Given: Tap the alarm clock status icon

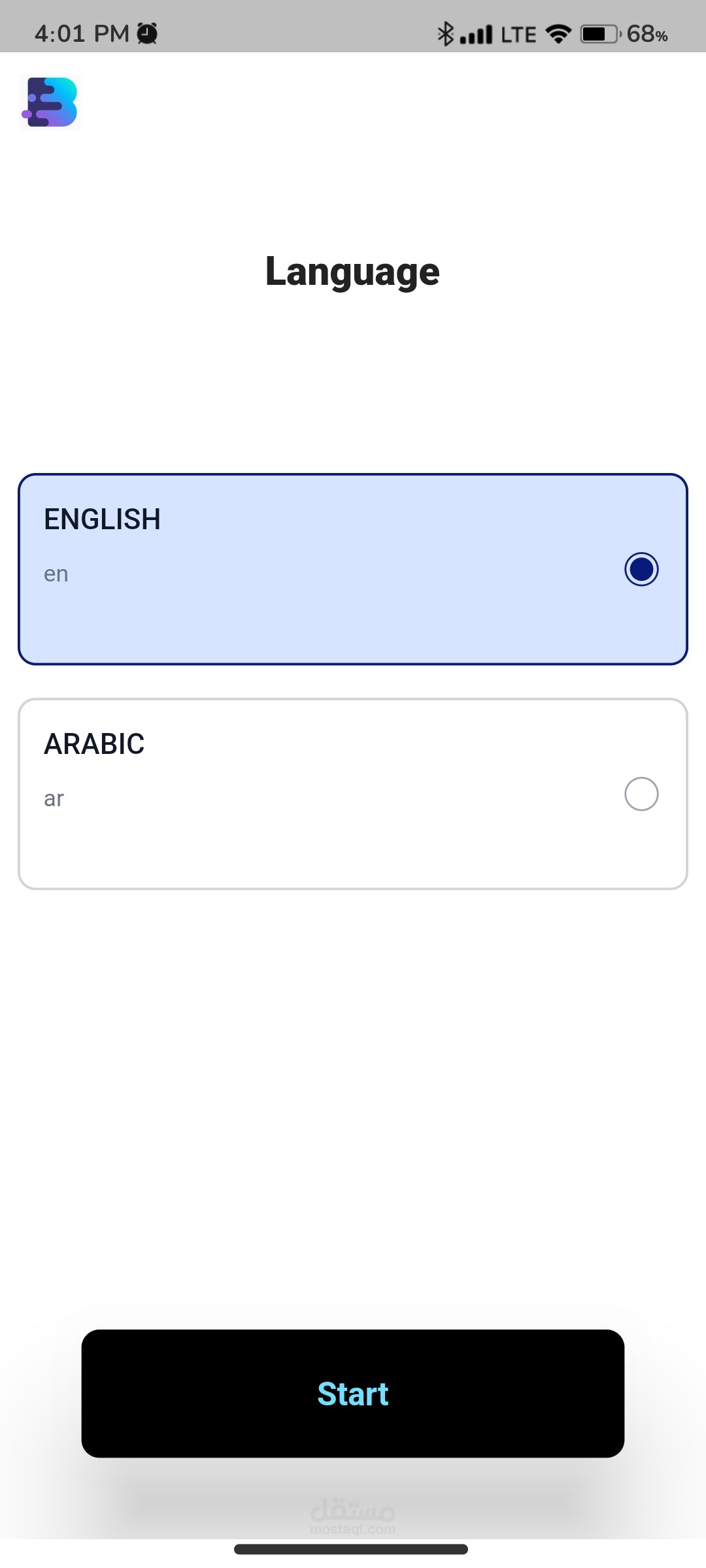Looking at the screenshot, I should click(147, 33).
